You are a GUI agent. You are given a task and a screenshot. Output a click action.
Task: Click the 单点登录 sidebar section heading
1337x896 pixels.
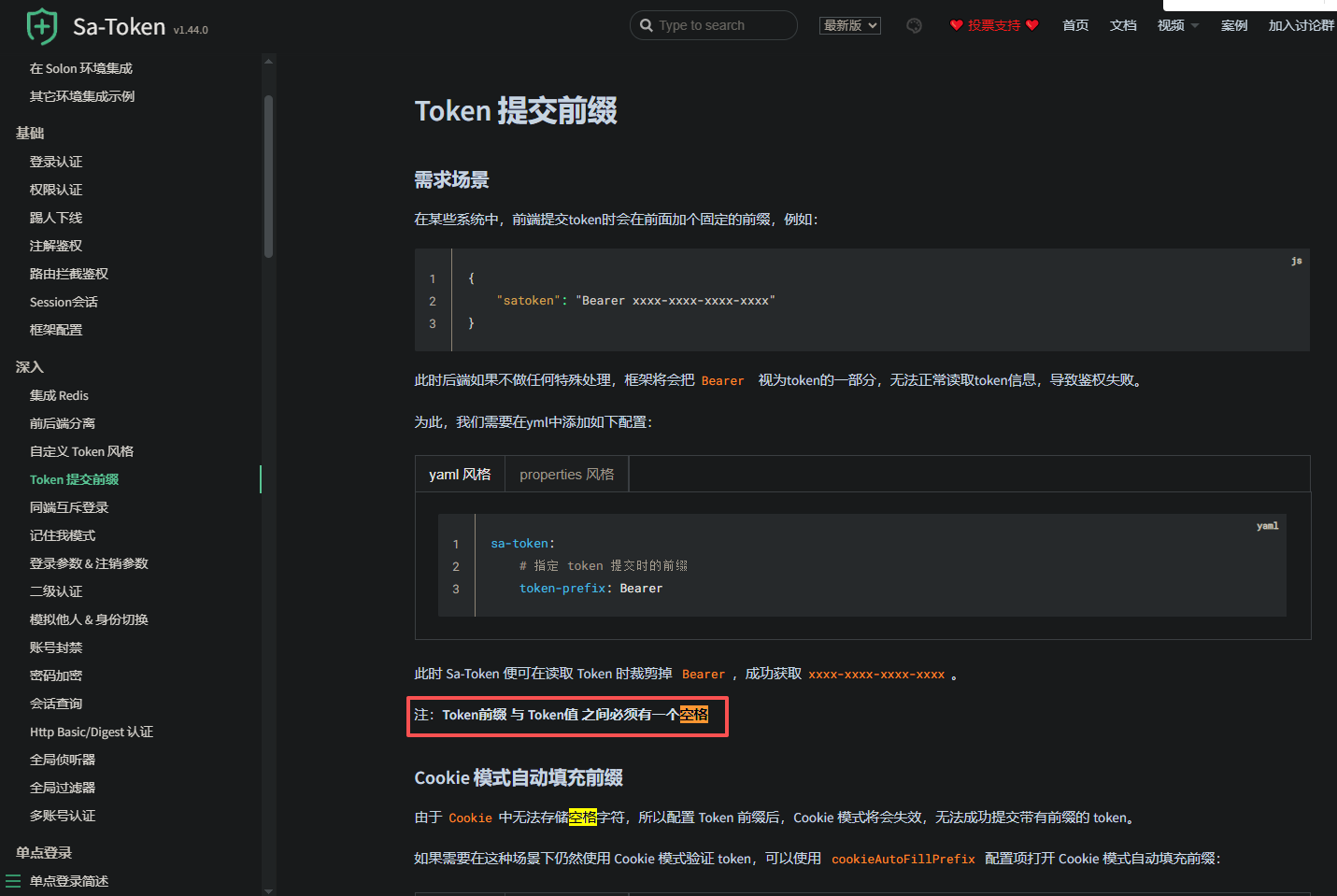[44, 852]
